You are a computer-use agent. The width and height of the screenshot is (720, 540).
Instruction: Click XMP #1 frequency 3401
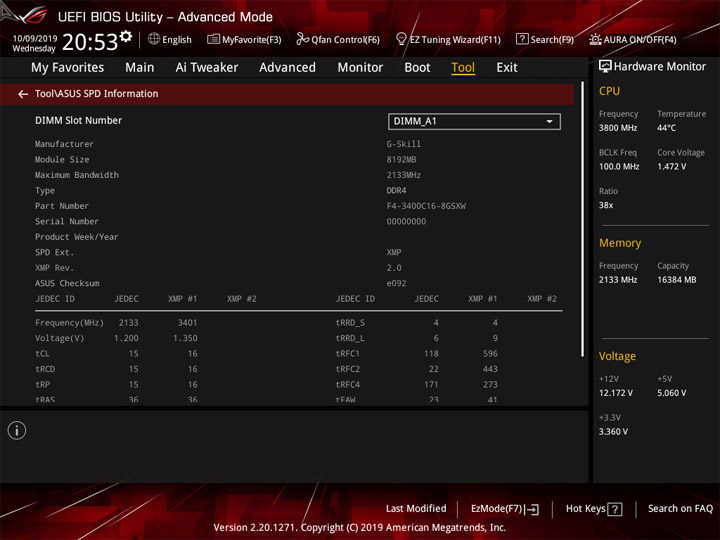pos(187,323)
